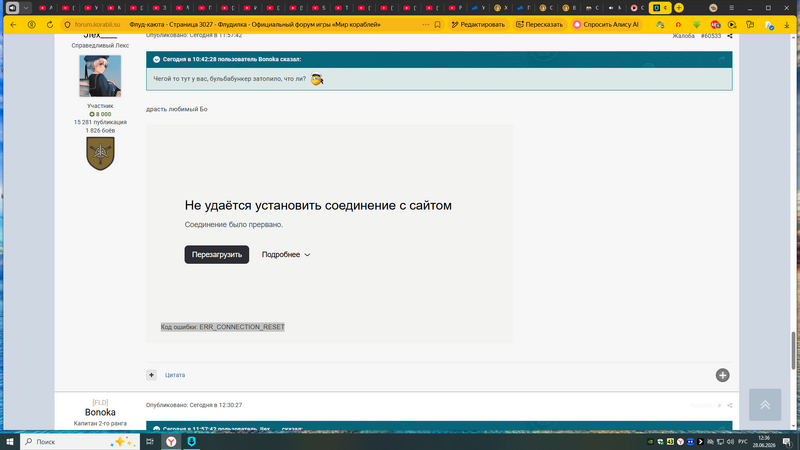Screen dimensions: 800x450
Task: Open the round profile avatar in title bar
Action: pos(713,8)
